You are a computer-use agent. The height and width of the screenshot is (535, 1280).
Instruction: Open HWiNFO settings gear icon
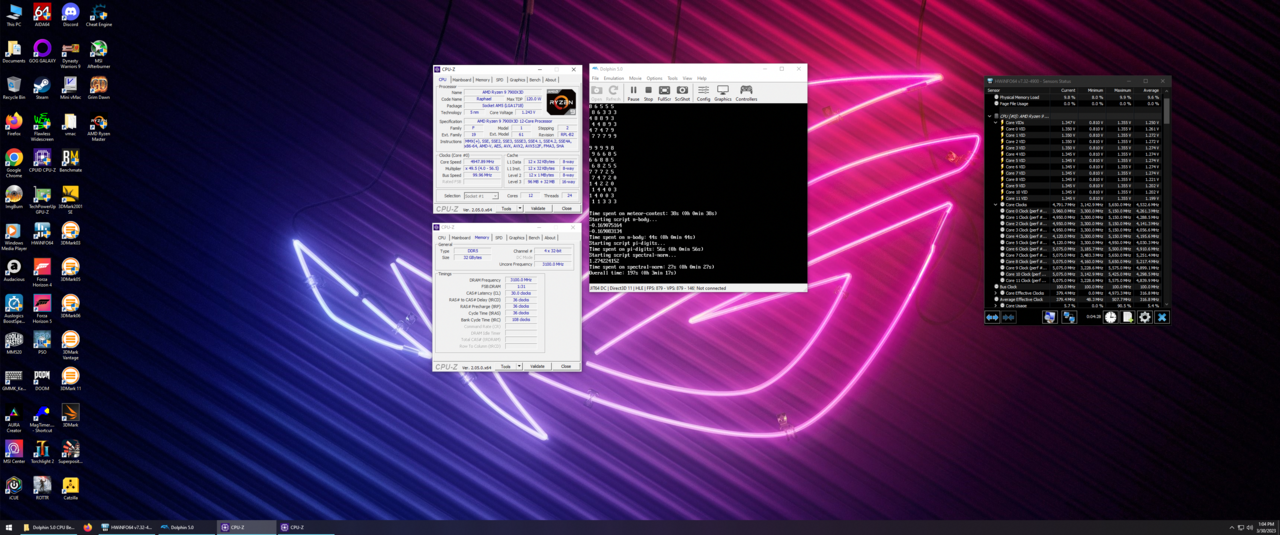point(1145,317)
